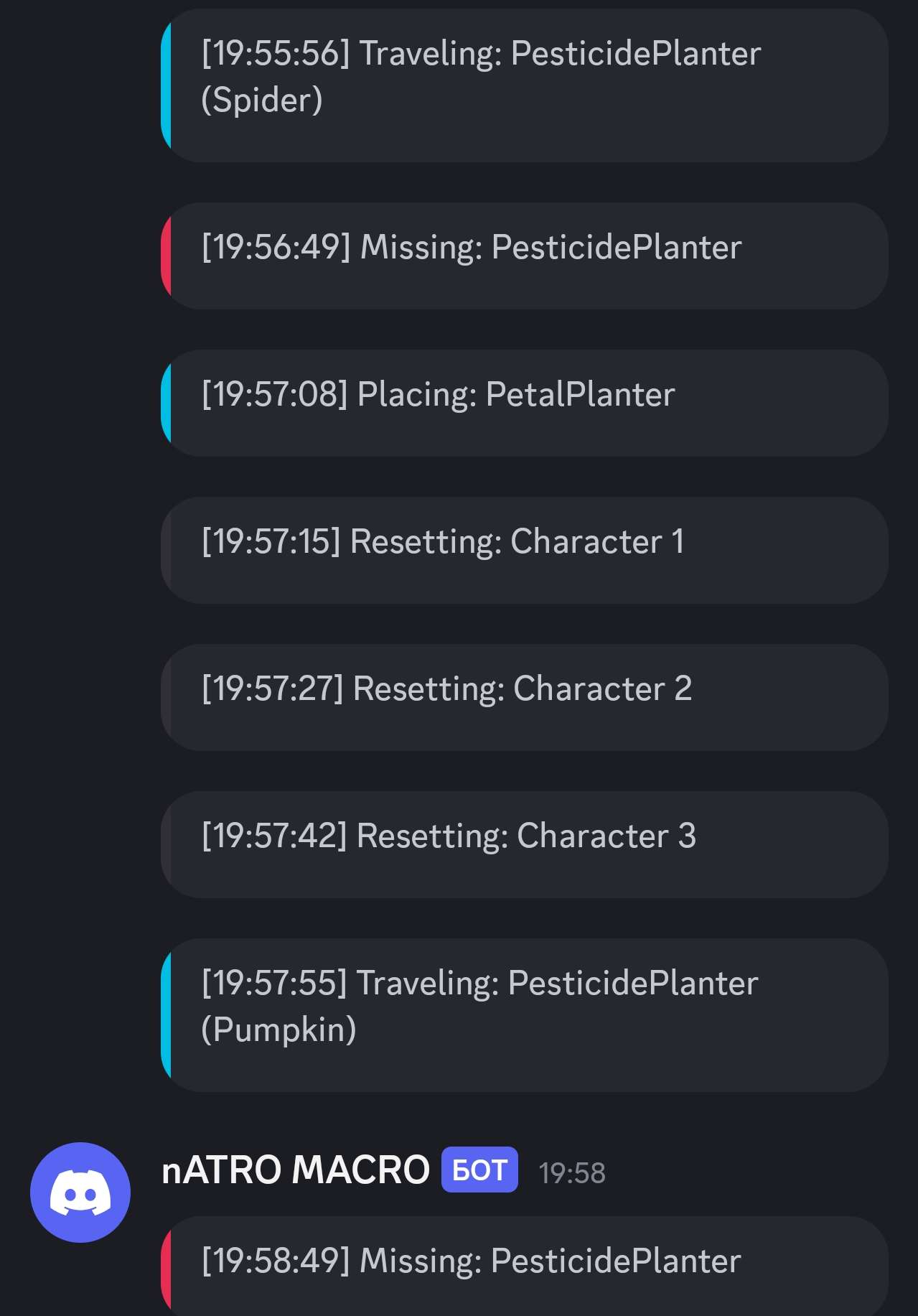Open the embed saying Missing: PesticidePlanter at 19:56:49
This screenshot has width=918, height=1316.
click(524, 256)
